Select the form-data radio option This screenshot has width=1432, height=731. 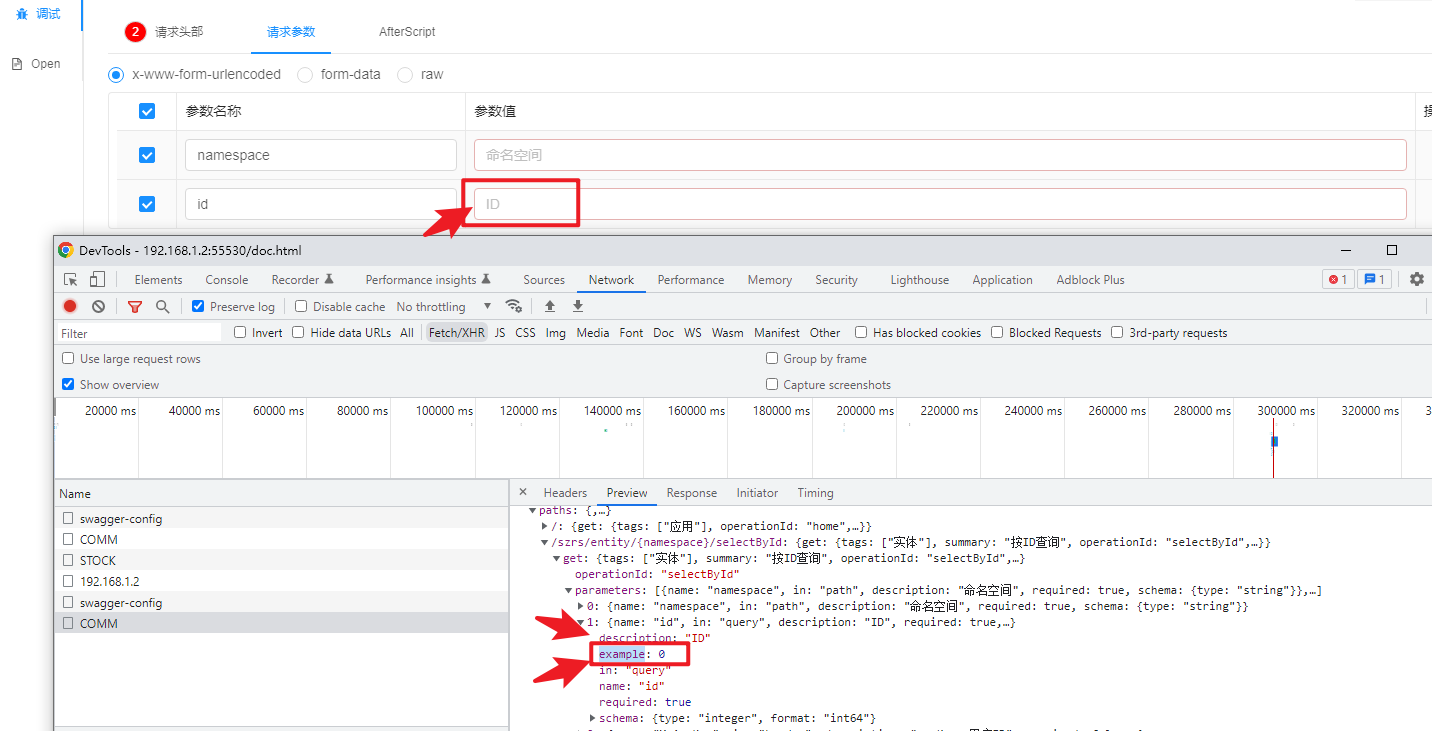tap(305, 74)
